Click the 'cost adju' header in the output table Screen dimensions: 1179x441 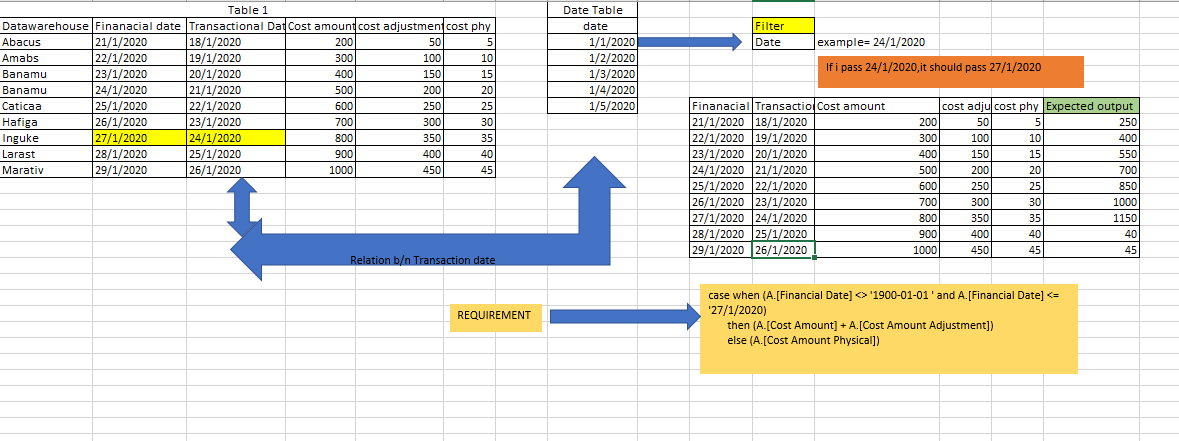click(x=965, y=107)
